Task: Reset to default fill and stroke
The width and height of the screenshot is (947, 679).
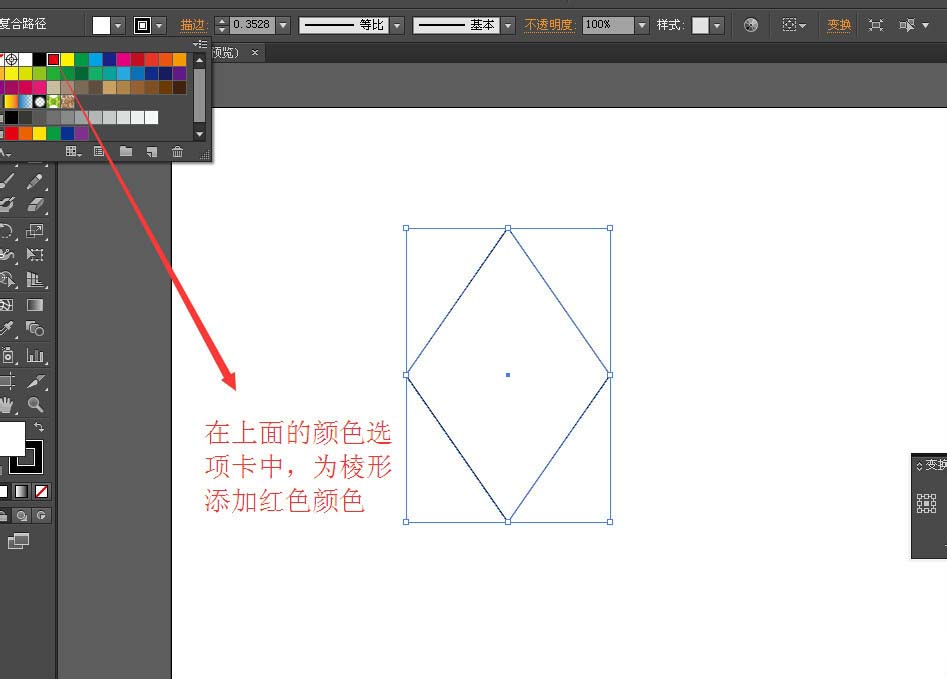Action: point(3,468)
